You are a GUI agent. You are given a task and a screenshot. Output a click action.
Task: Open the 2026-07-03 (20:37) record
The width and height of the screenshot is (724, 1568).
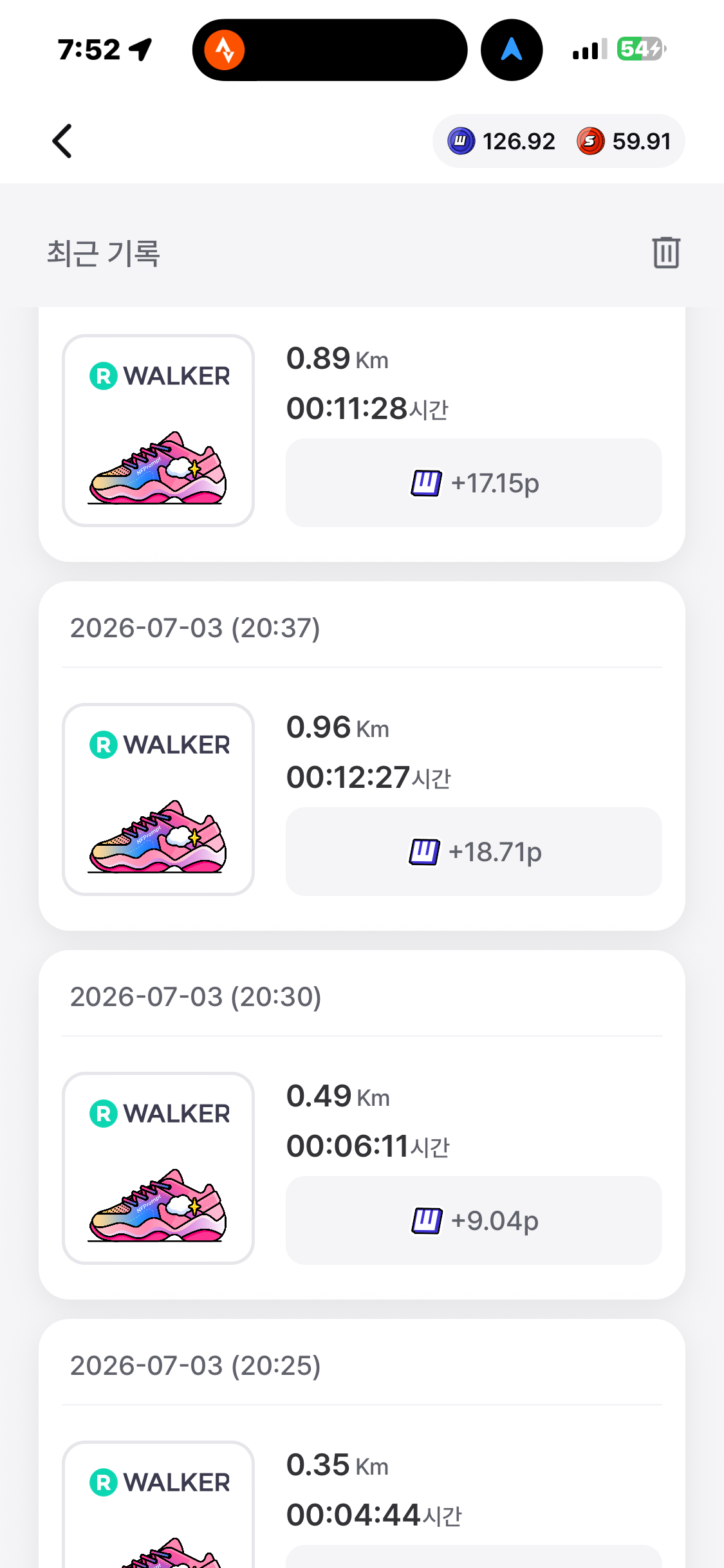click(362, 756)
